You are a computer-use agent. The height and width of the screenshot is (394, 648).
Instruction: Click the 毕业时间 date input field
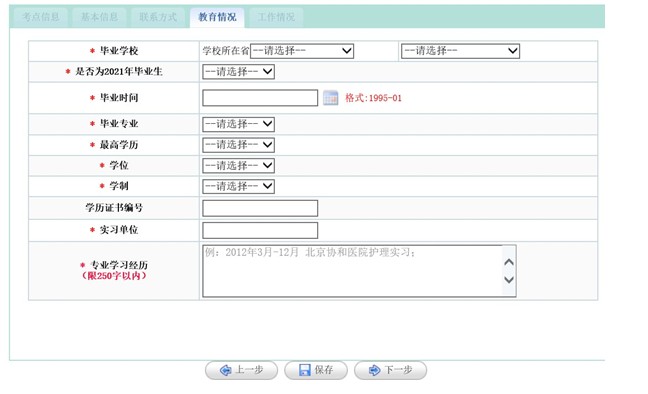260,98
